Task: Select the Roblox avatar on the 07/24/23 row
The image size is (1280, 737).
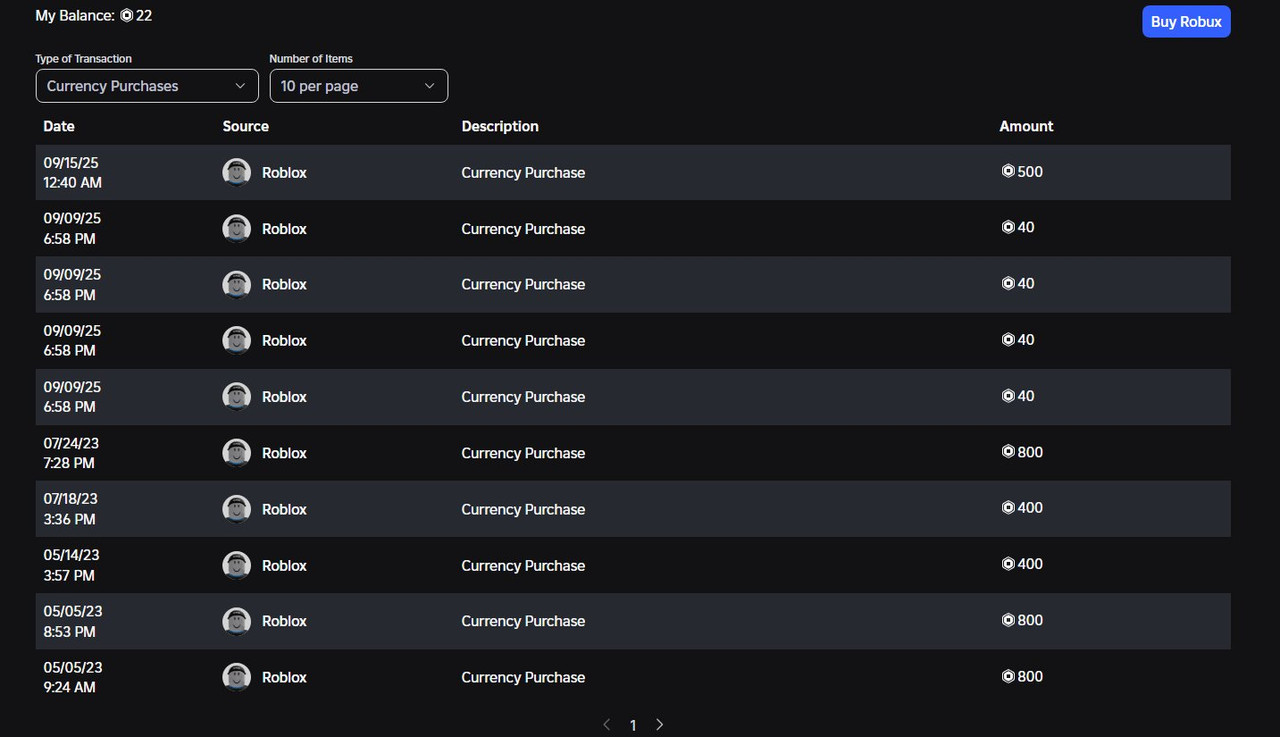Action: click(236, 453)
